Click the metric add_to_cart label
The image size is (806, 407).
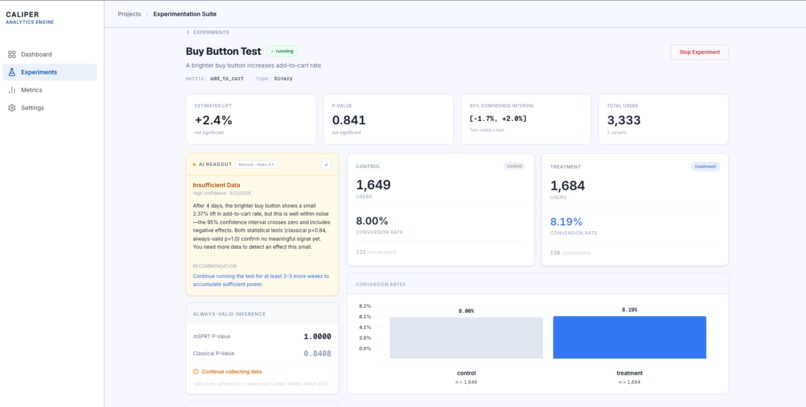pos(215,79)
